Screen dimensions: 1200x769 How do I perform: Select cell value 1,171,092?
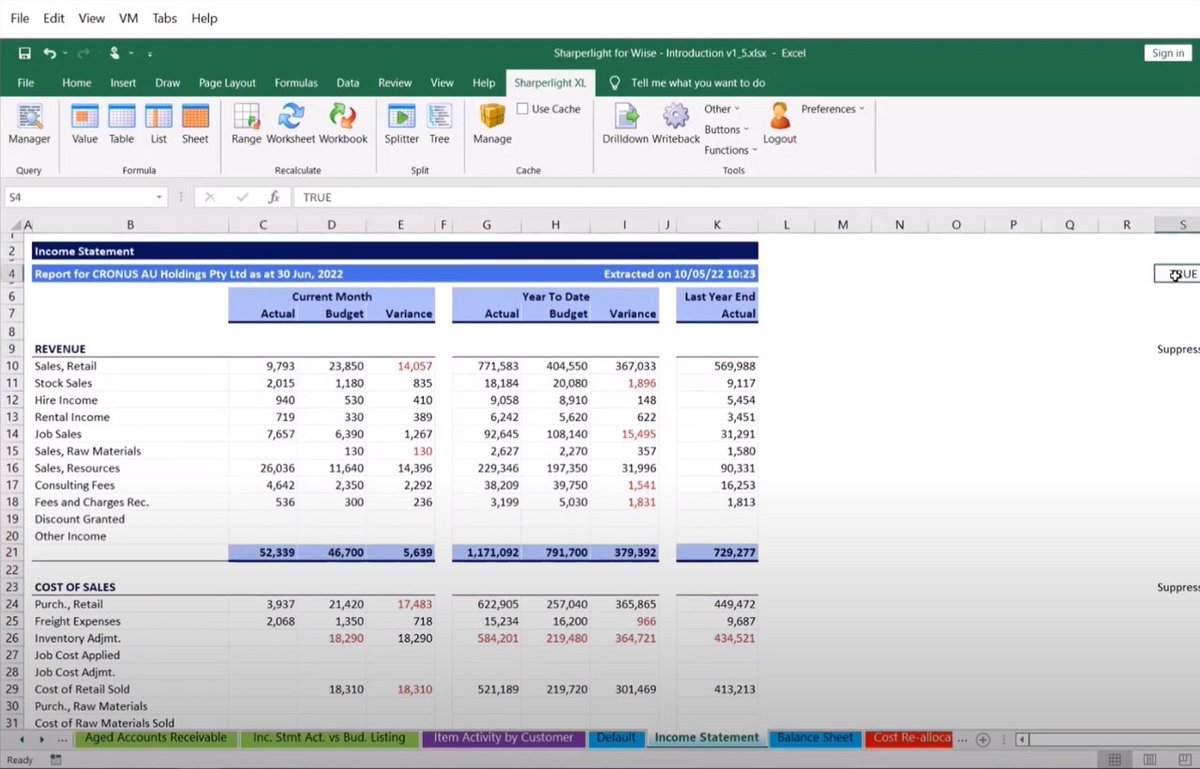pos(487,553)
